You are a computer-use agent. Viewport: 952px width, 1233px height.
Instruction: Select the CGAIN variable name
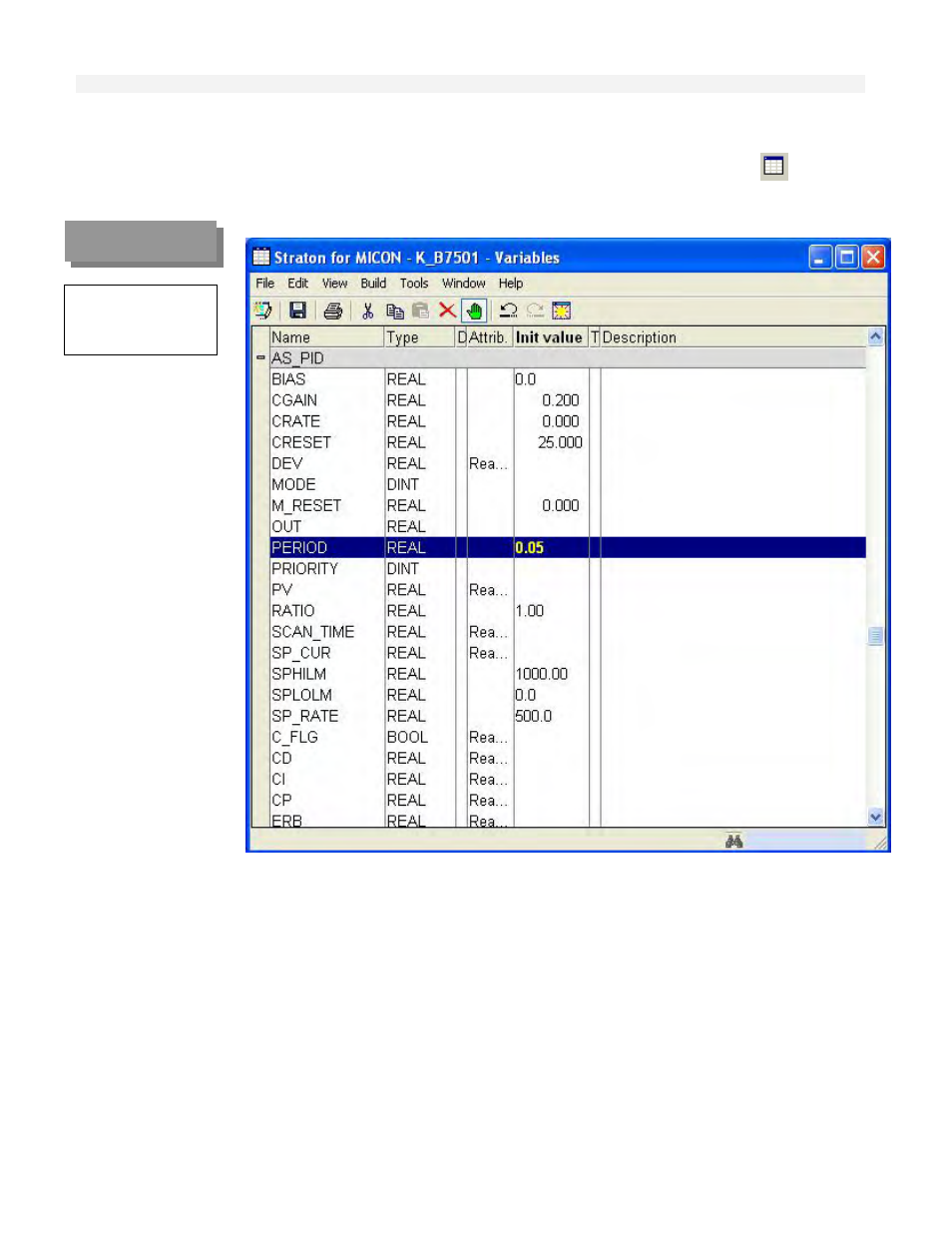point(294,400)
